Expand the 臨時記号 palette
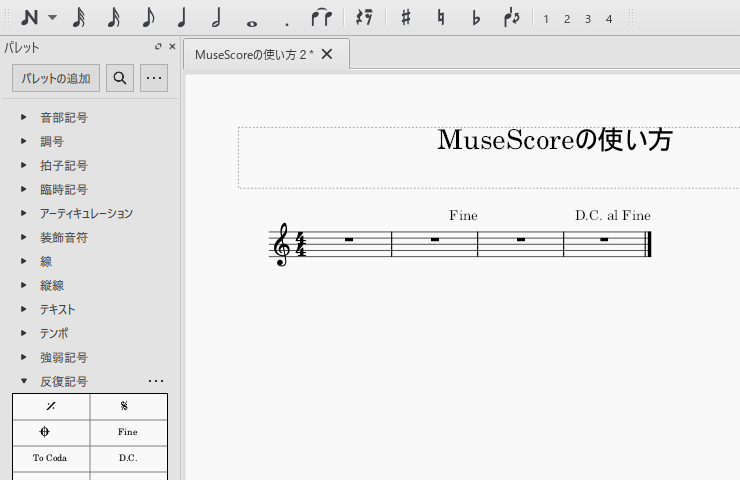The height and width of the screenshot is (480, 740). pos(24,189)
